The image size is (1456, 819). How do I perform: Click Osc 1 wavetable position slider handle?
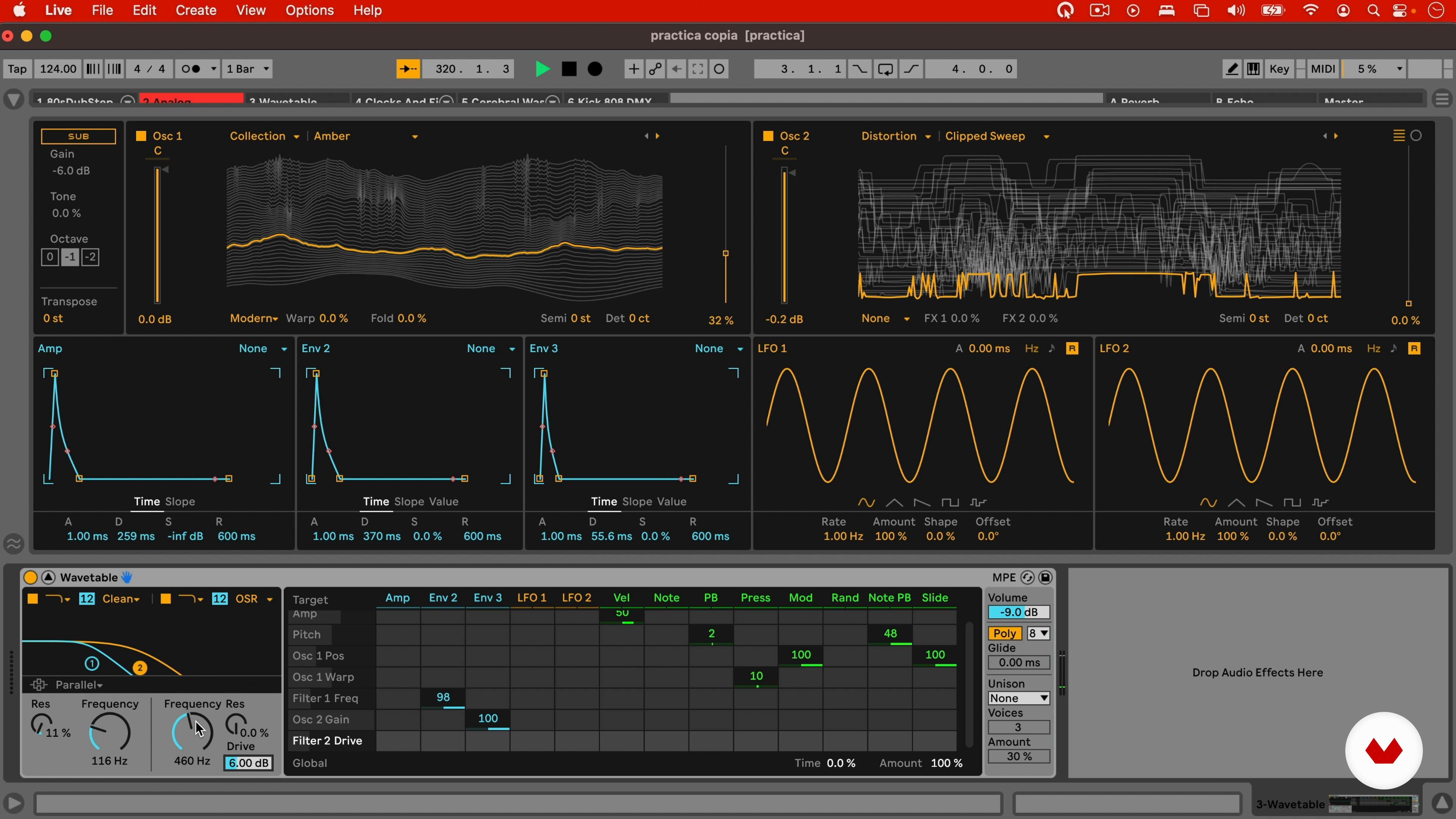726,254
